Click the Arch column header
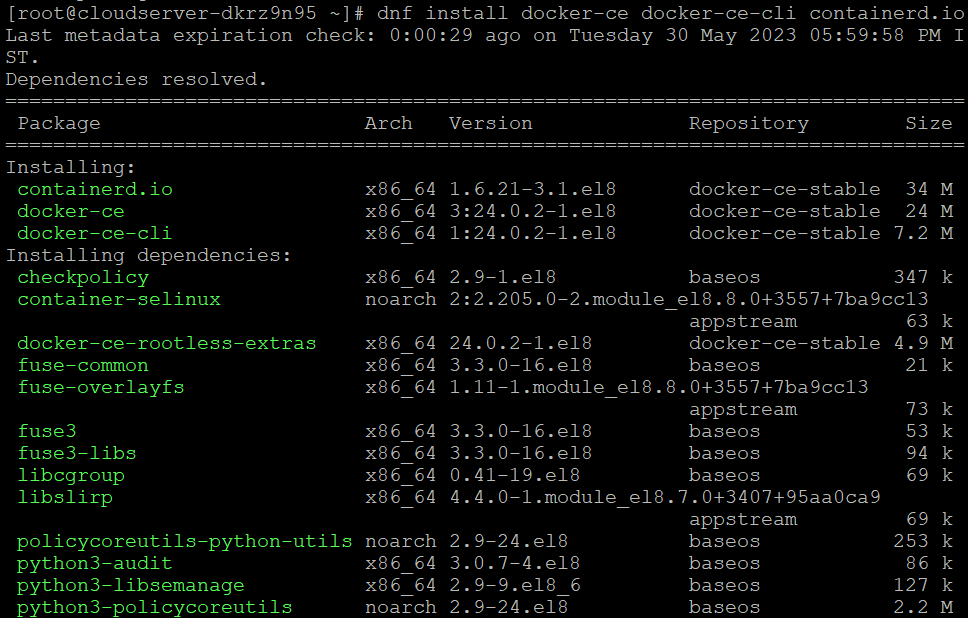The width and height of the screenshot is (968, 618). pyautogui.click(x=388, y=123)
